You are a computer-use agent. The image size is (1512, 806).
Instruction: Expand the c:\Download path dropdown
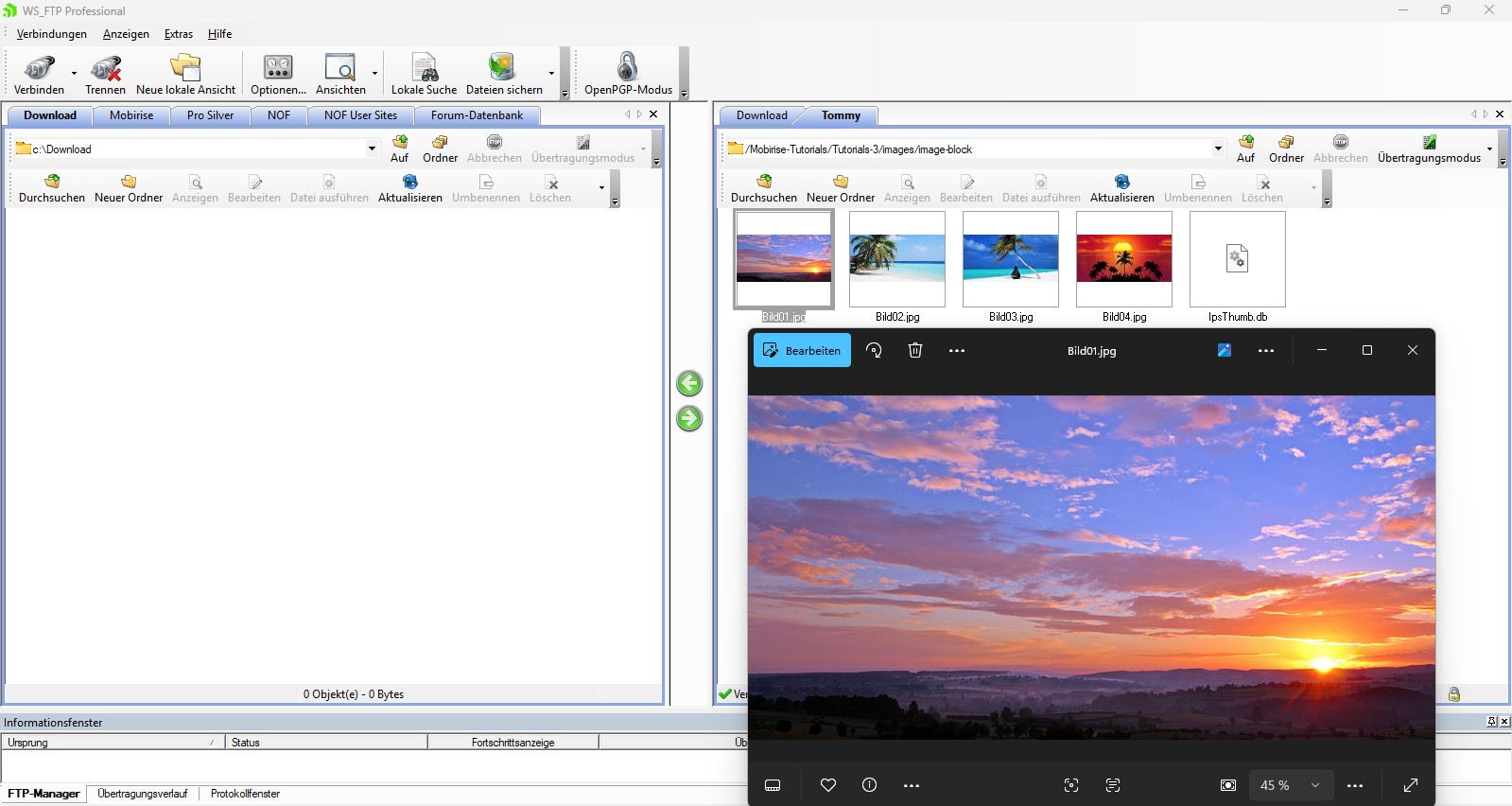coord(372,149)
